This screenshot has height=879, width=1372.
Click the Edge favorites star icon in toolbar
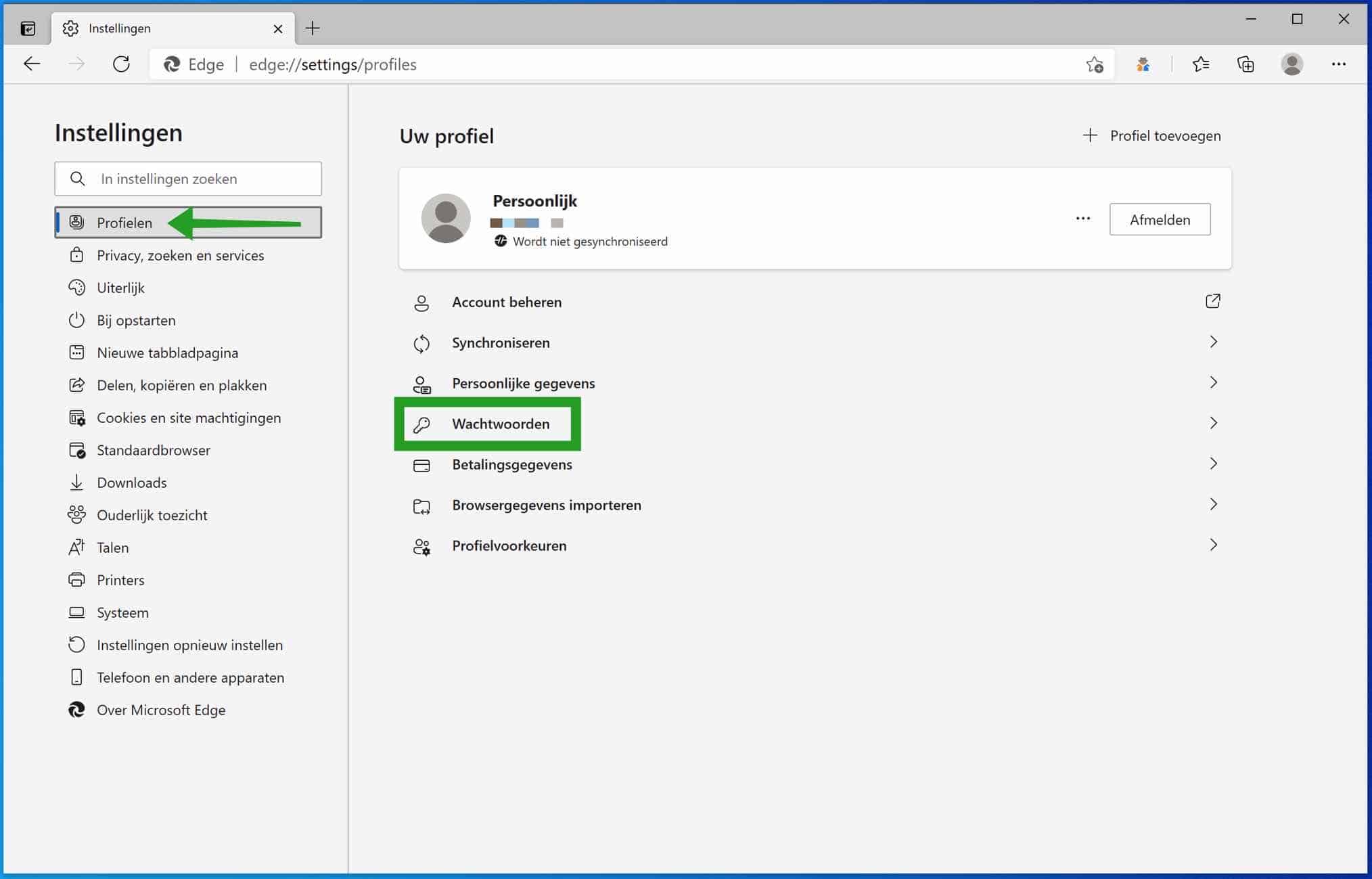[1200, 63]
